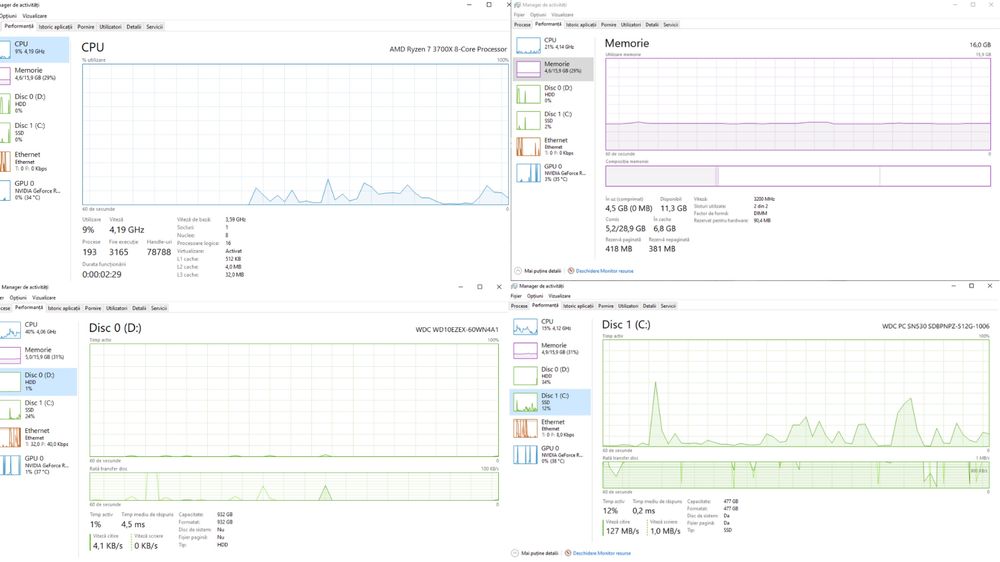1000x562 pixels.
Task: Choose CPU entry in Disc 0 (D:) window sidebar
Action: click(x=38, y=329)
